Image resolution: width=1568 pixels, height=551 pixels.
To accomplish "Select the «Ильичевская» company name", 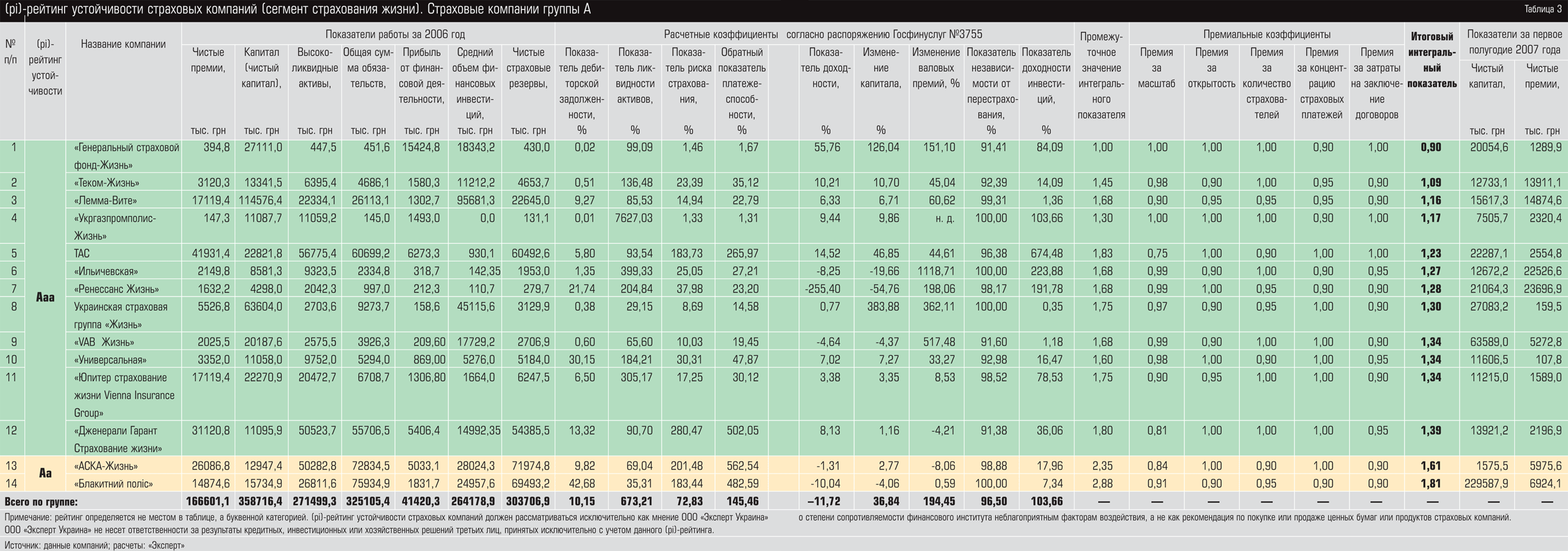I will [x=105, y=271].
